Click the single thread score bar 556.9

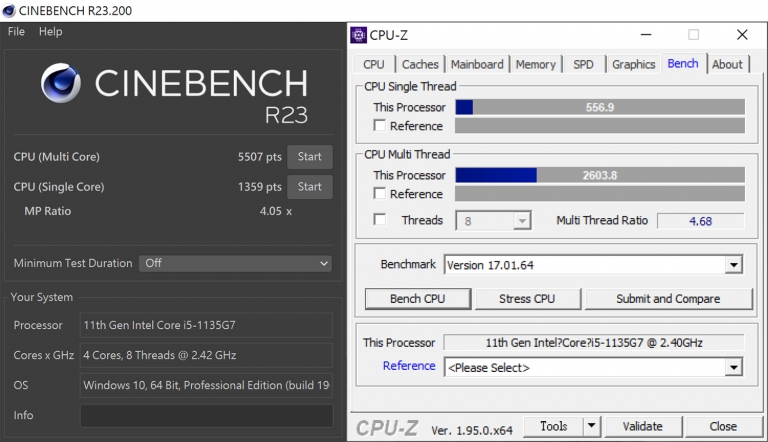(600, 107)
